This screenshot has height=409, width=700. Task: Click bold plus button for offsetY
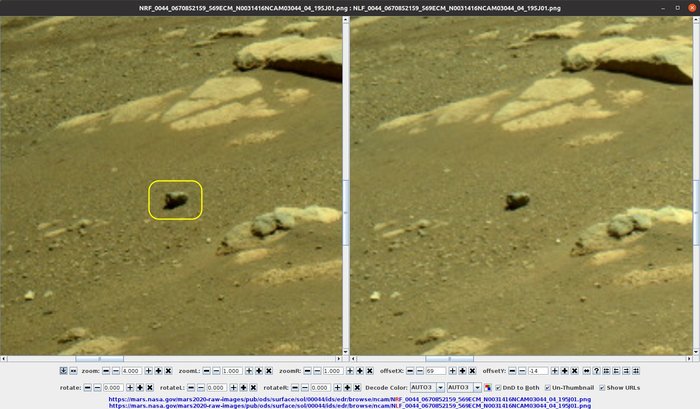tap(565, 371)
